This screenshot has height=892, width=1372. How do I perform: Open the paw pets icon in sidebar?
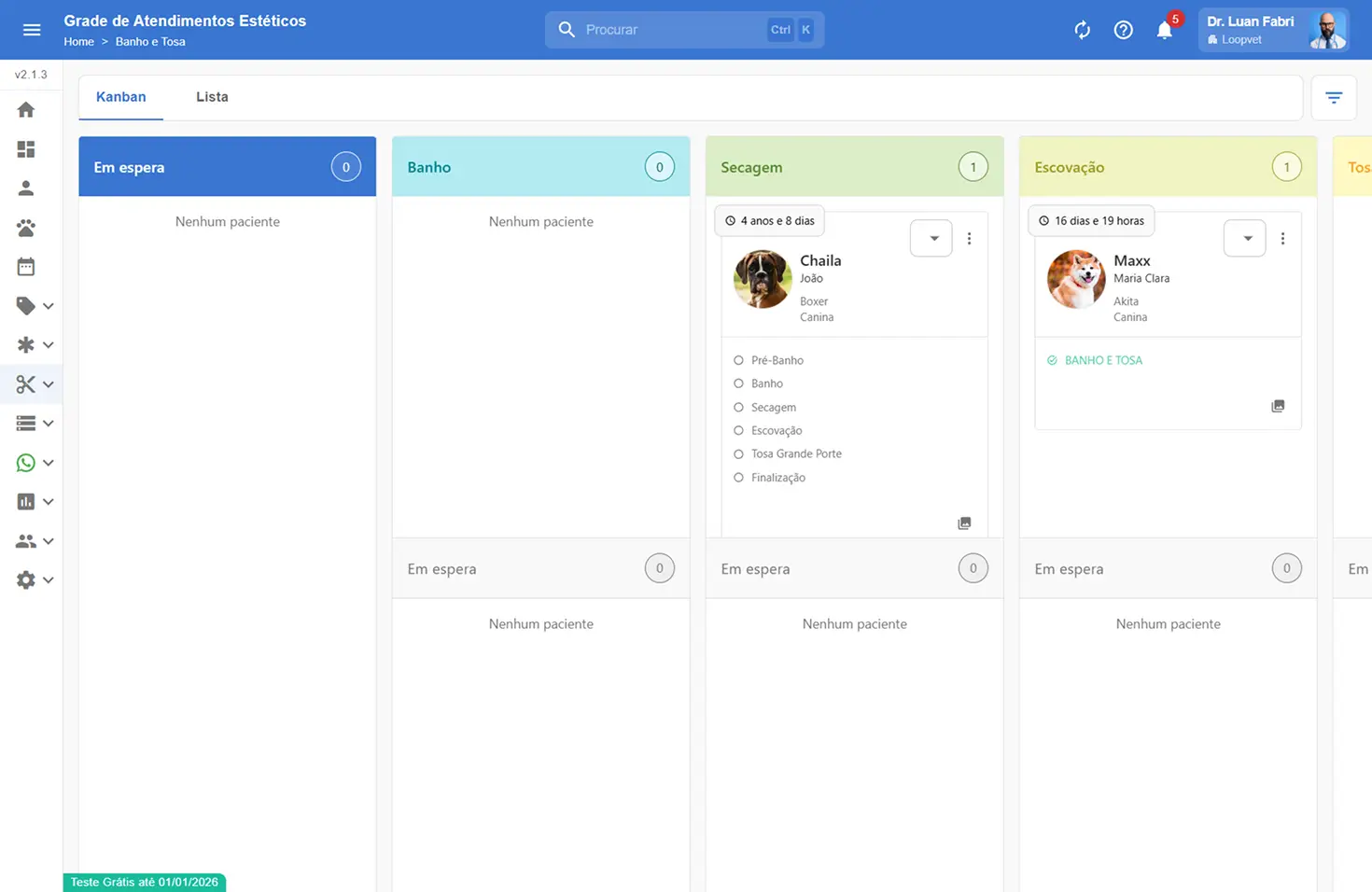pyautogui.click(x=26, y=228)
